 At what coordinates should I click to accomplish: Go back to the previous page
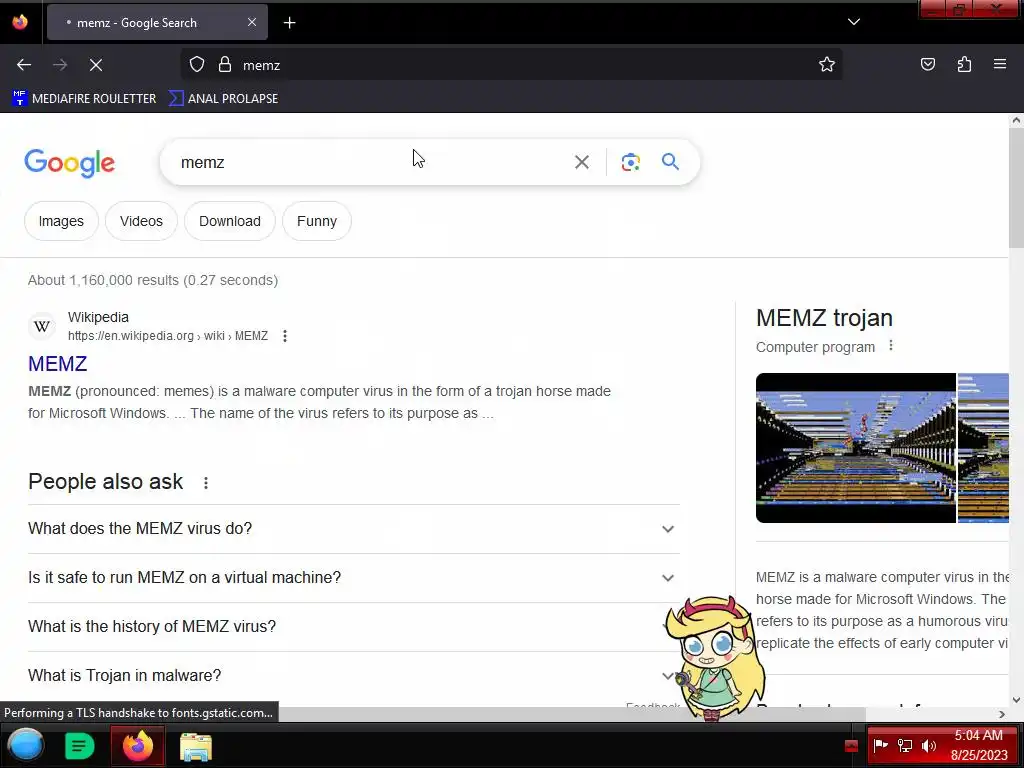pos(24,65)
